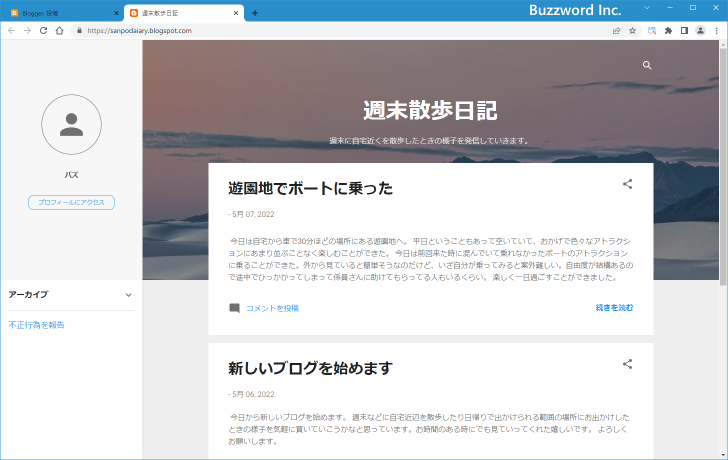Open the side panel icon

[684, 31]
